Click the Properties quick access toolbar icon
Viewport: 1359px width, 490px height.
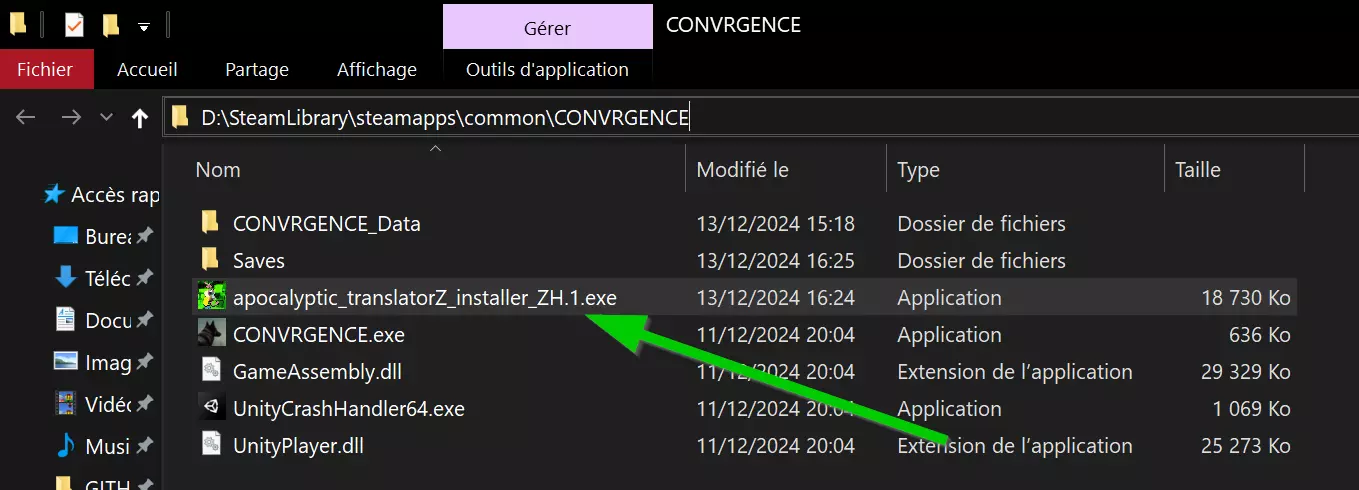coord(75,25)
